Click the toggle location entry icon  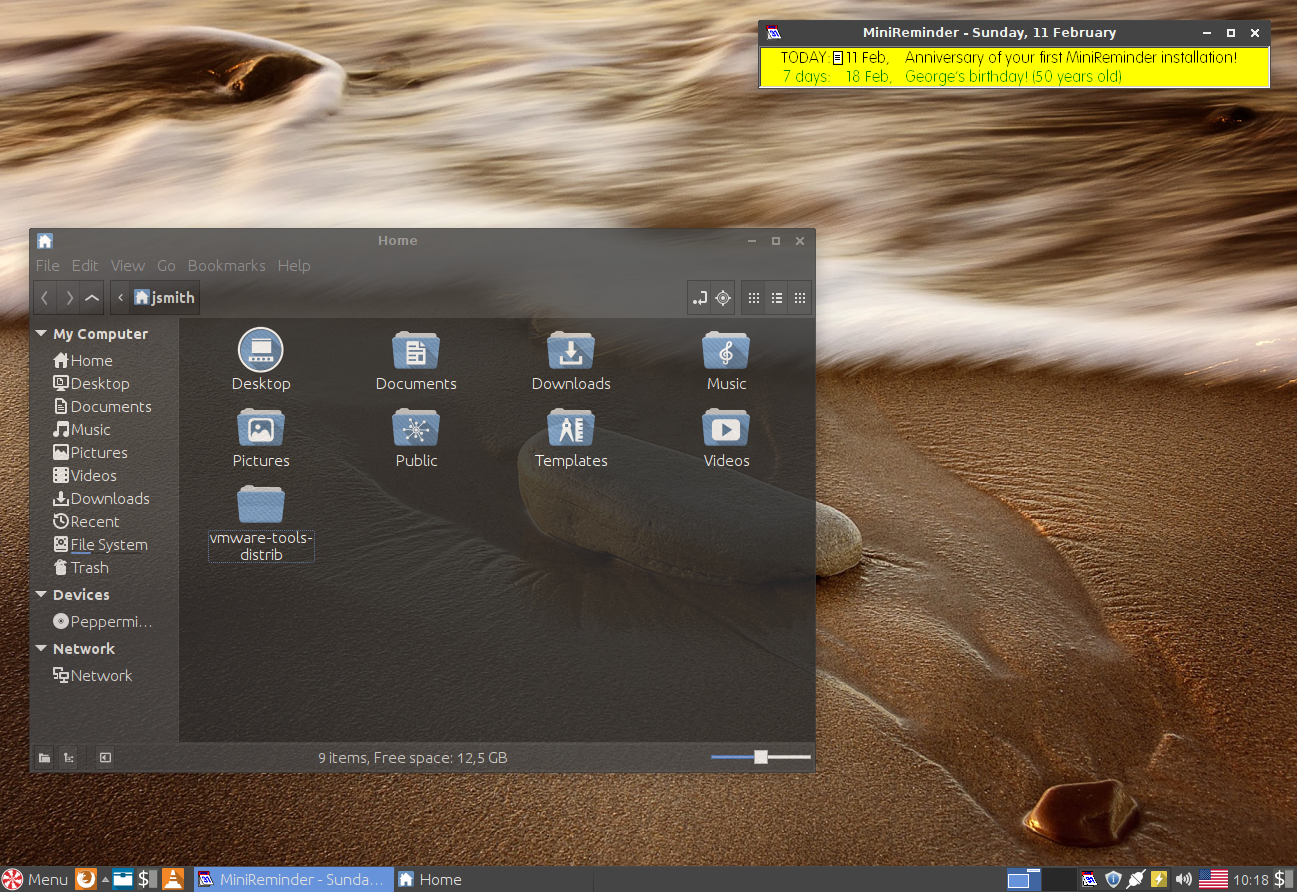tap(699, 298)
